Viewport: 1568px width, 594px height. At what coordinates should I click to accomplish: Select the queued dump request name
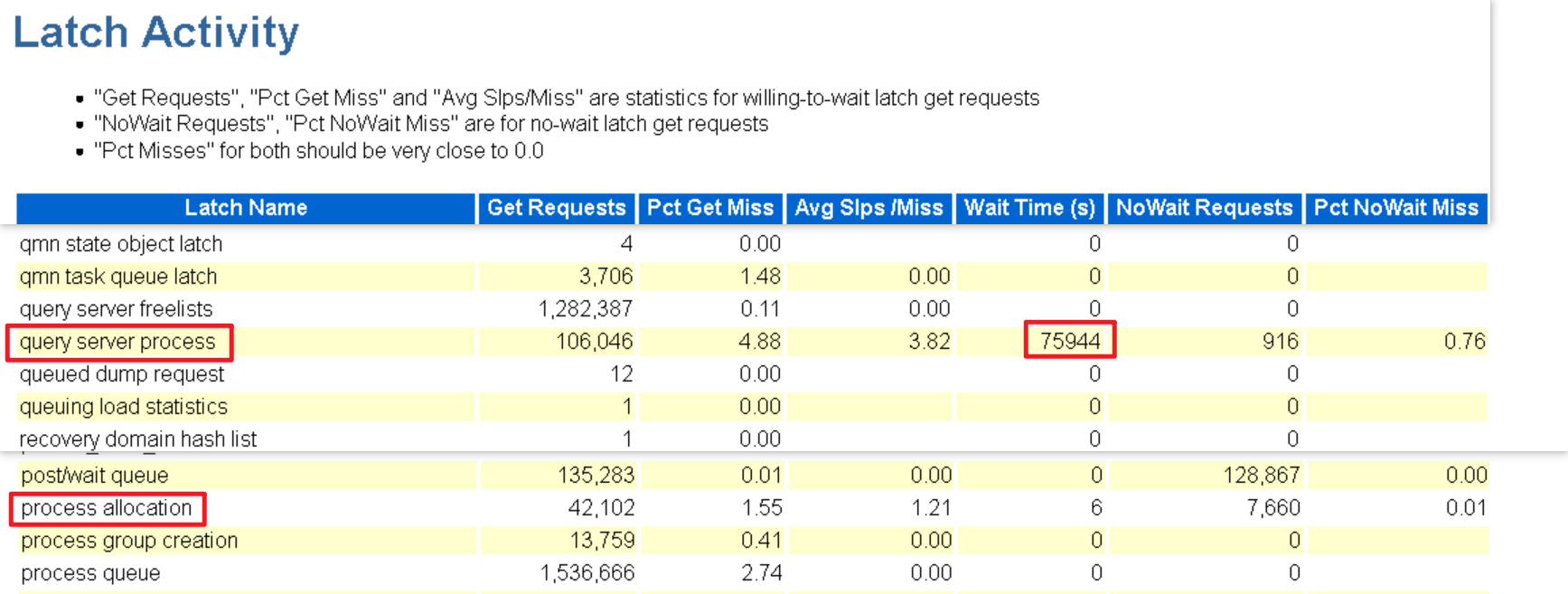(122, 374)
